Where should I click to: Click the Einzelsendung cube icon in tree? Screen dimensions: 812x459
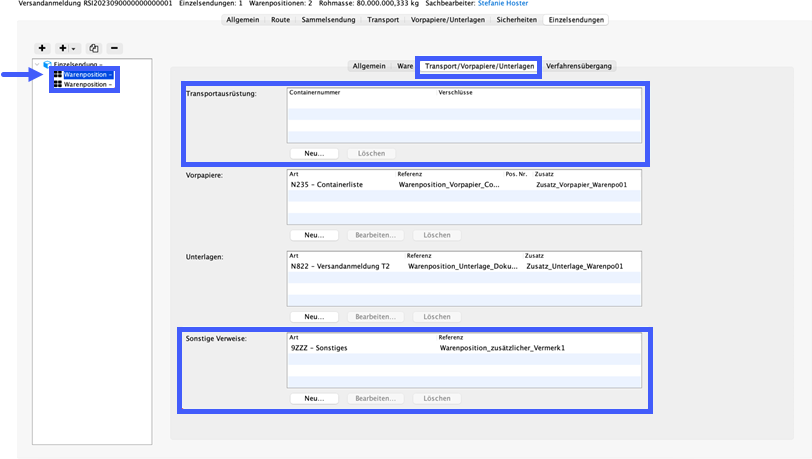pos(47,64)
